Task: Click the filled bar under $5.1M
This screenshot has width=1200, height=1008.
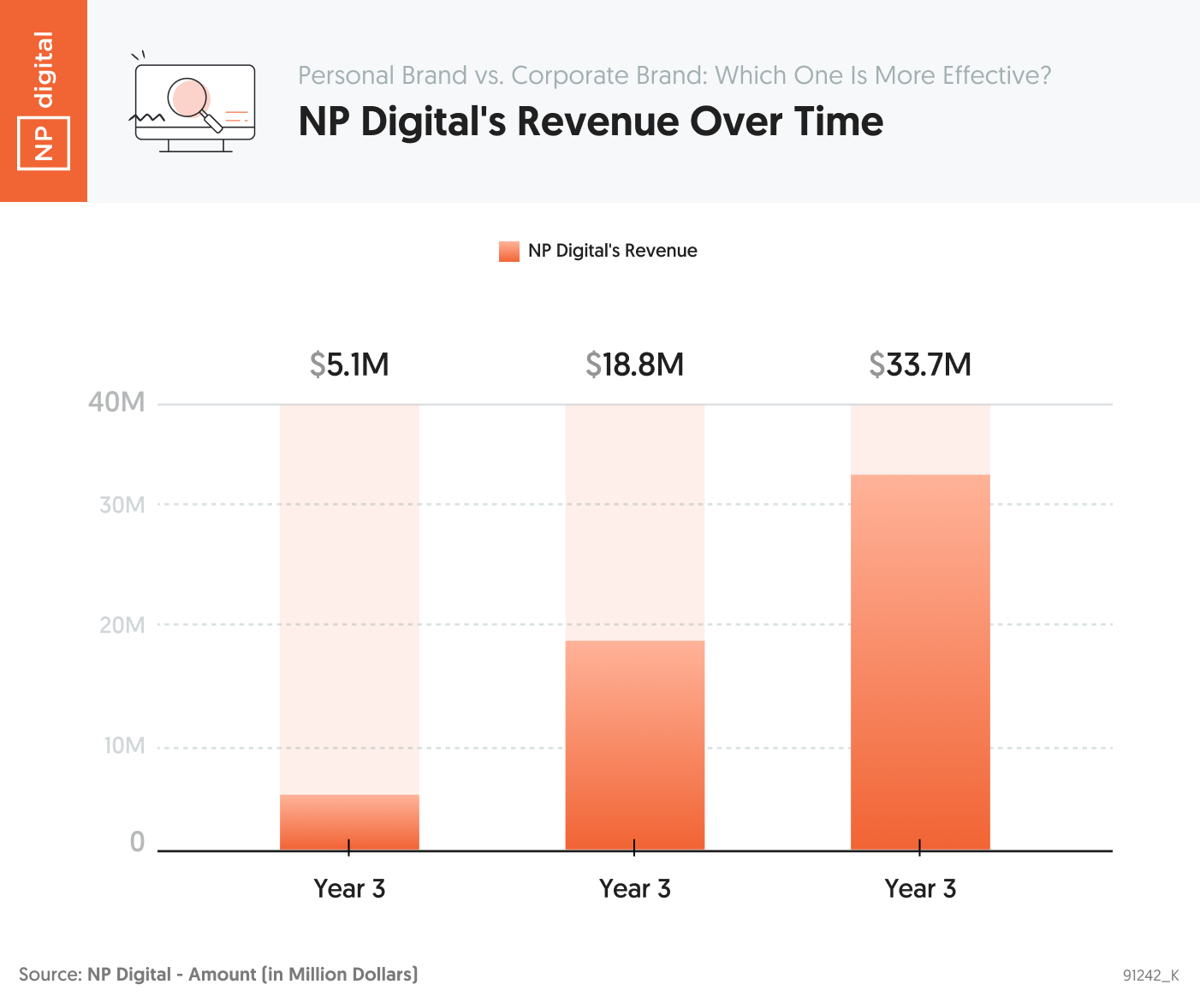Action: [x=349, y=822]
